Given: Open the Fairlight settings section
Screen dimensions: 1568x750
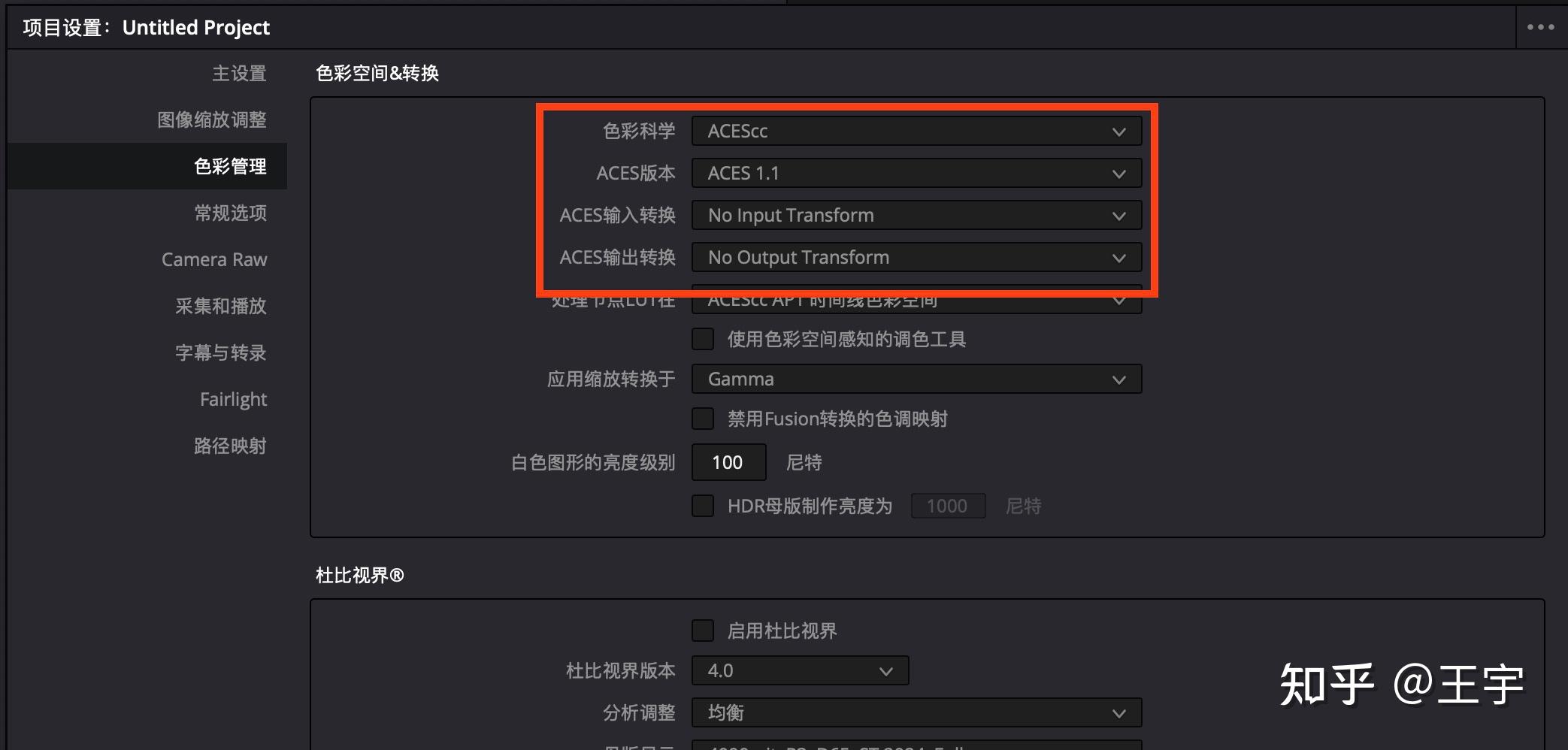Looking at the screenshot, I should click(233, 399).
